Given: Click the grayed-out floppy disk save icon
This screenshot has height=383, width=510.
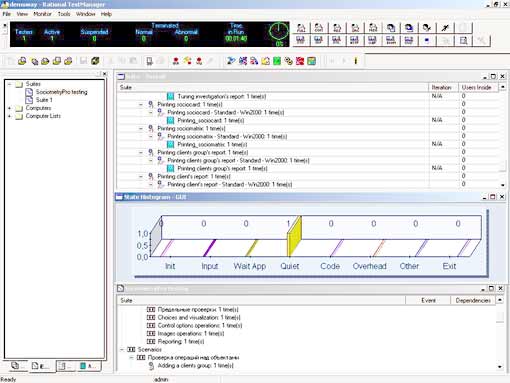Looking at the screenshot, I should (83, 61).
